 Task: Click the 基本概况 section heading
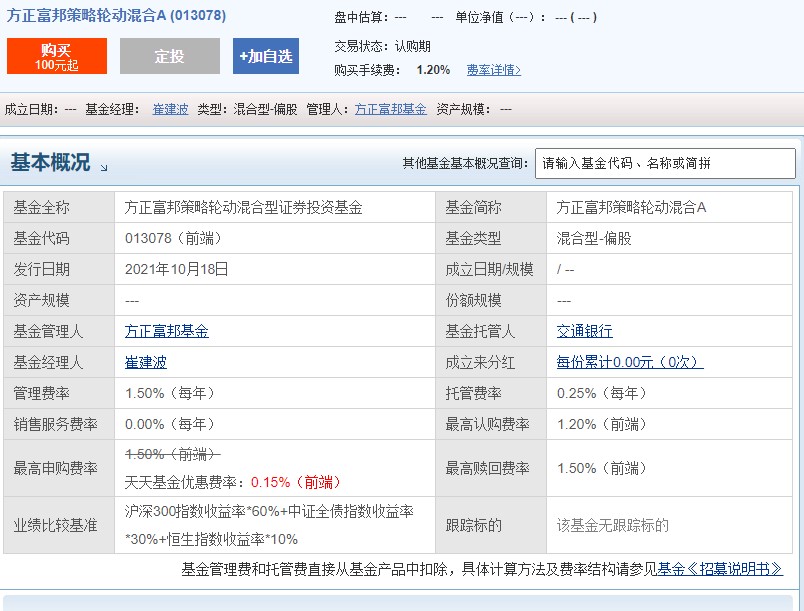pyautogui.click(x=50, y=162)
